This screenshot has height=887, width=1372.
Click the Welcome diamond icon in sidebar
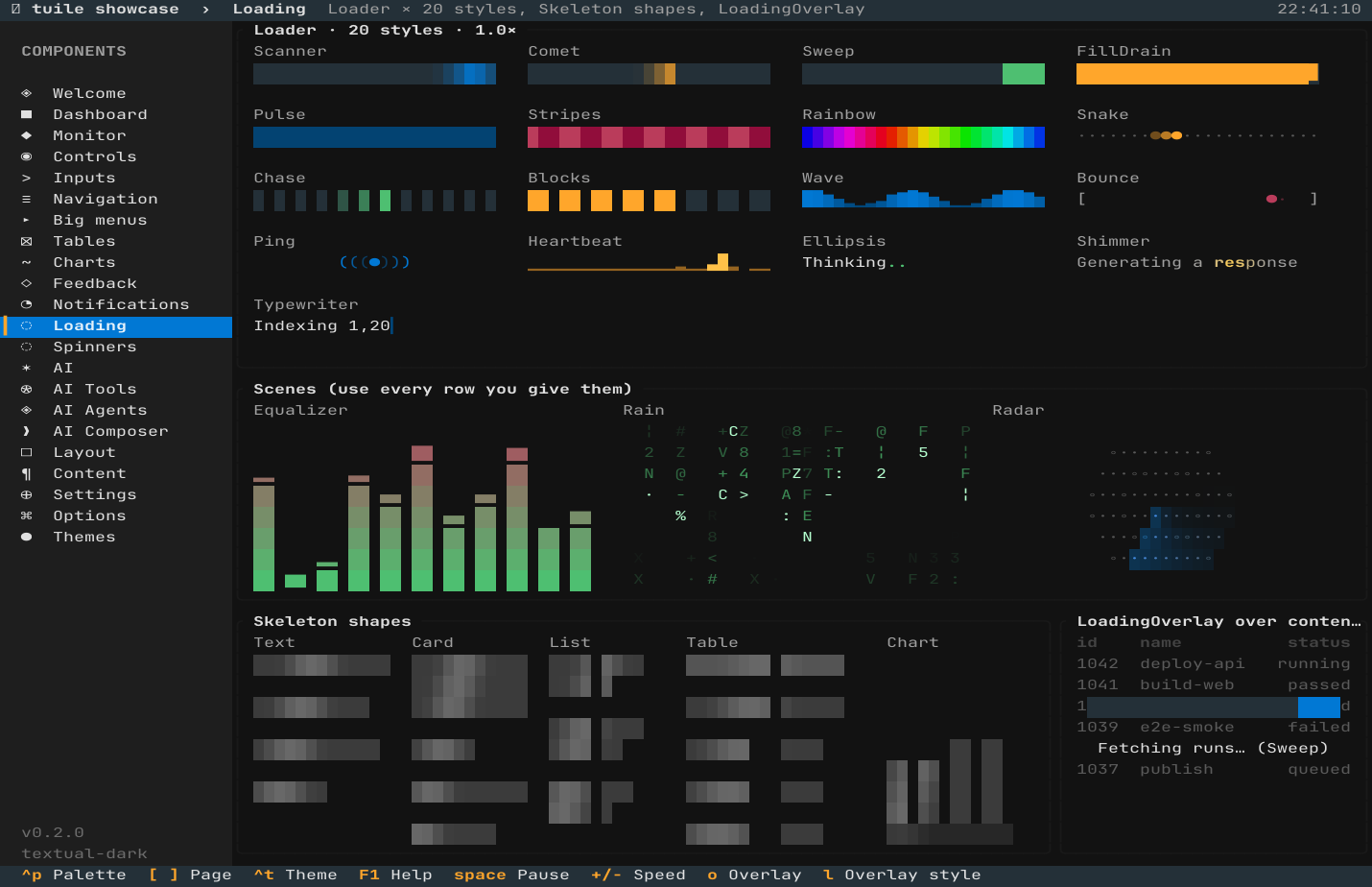(x=26, y=93)
